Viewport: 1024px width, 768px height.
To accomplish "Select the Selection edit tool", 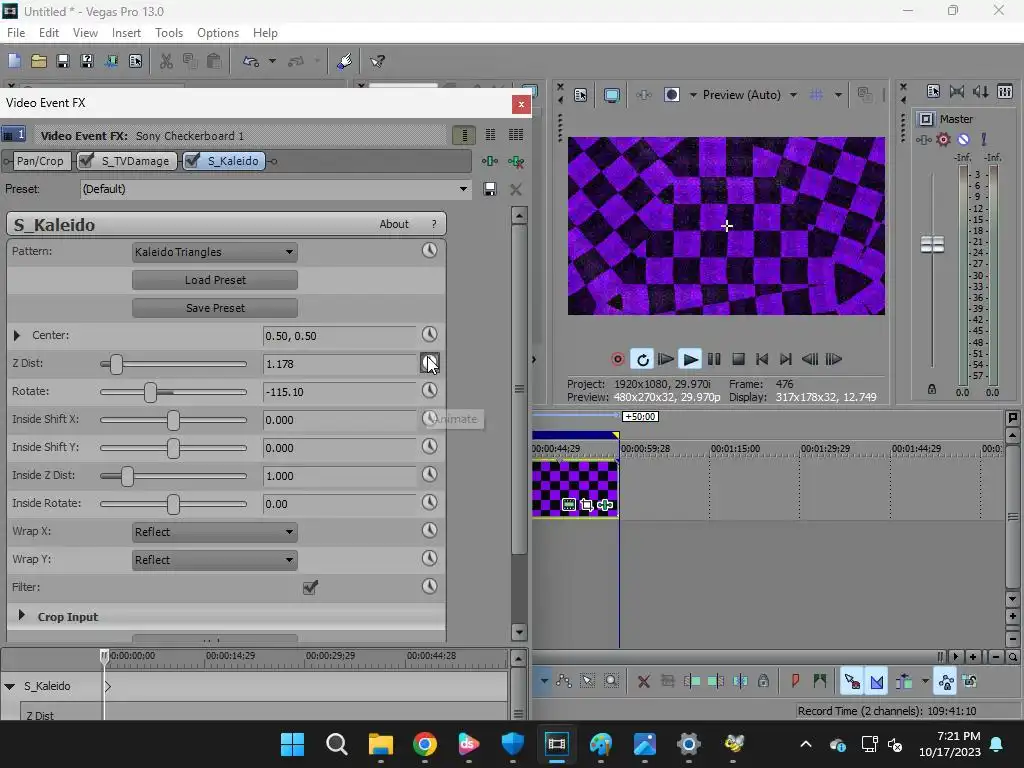I will (x=588, y=681).
